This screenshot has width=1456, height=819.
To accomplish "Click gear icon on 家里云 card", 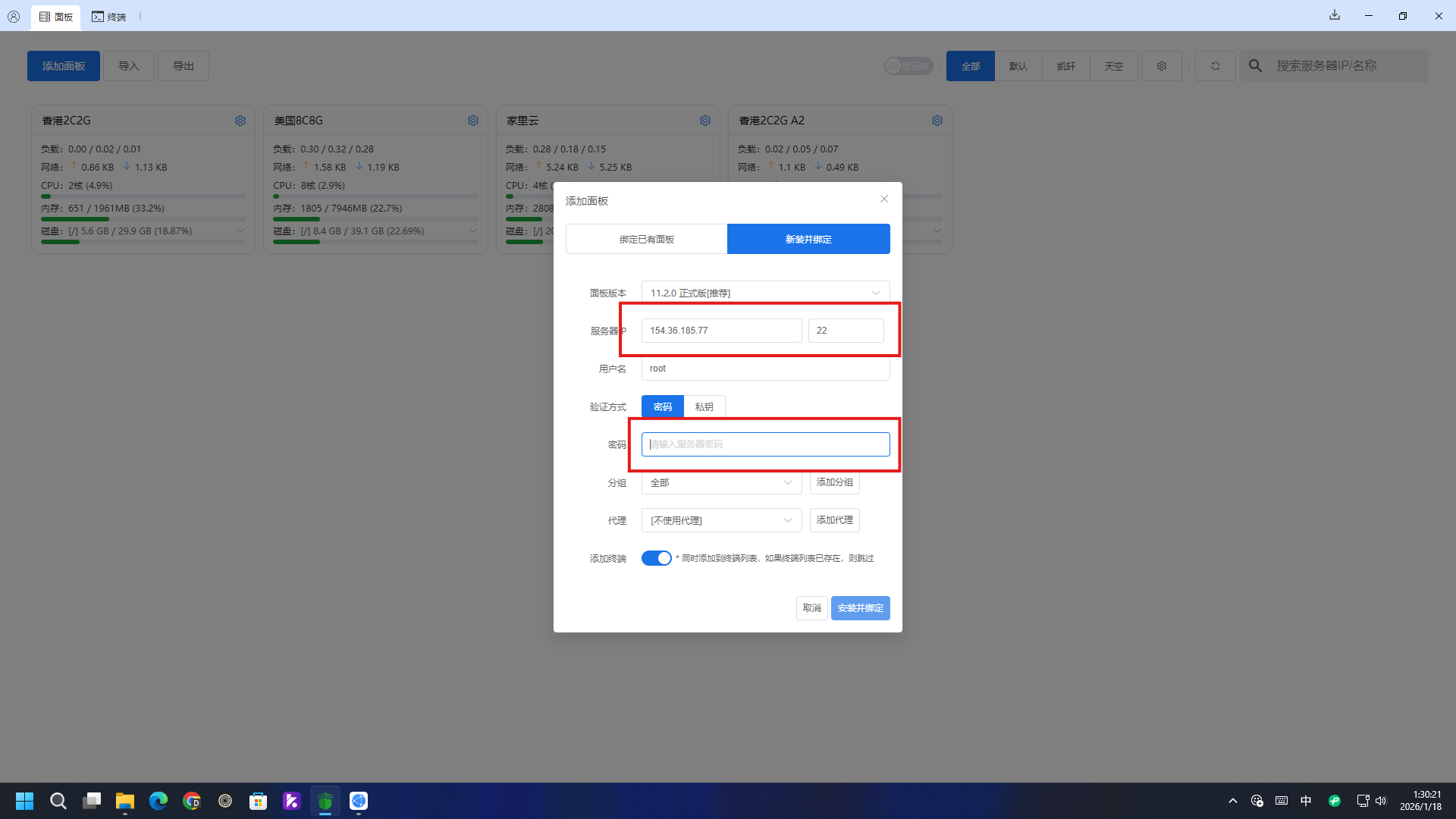I will (705, 121).
